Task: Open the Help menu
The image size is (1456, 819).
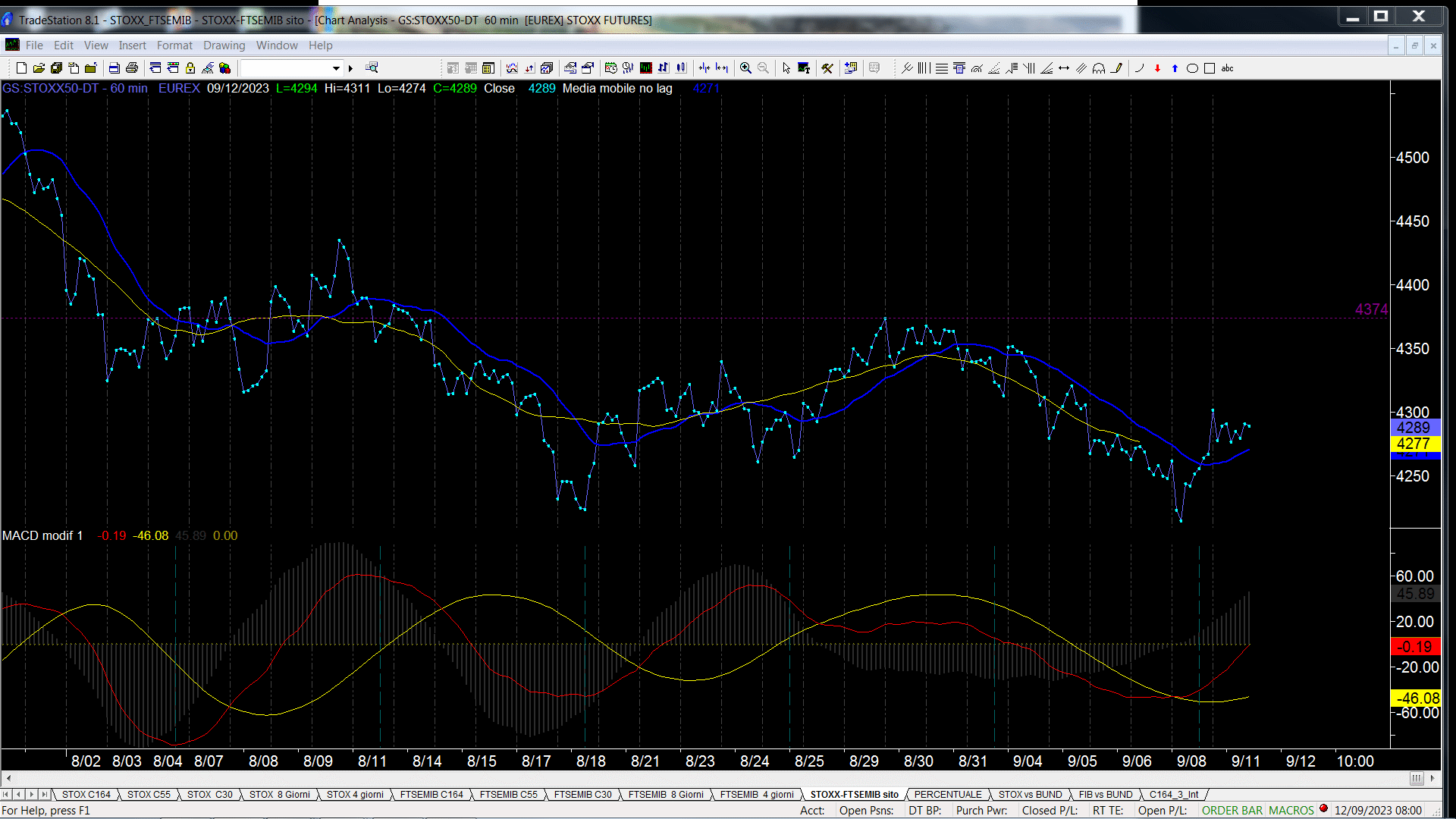Action: pyautogui.click(x=320, y=45)
